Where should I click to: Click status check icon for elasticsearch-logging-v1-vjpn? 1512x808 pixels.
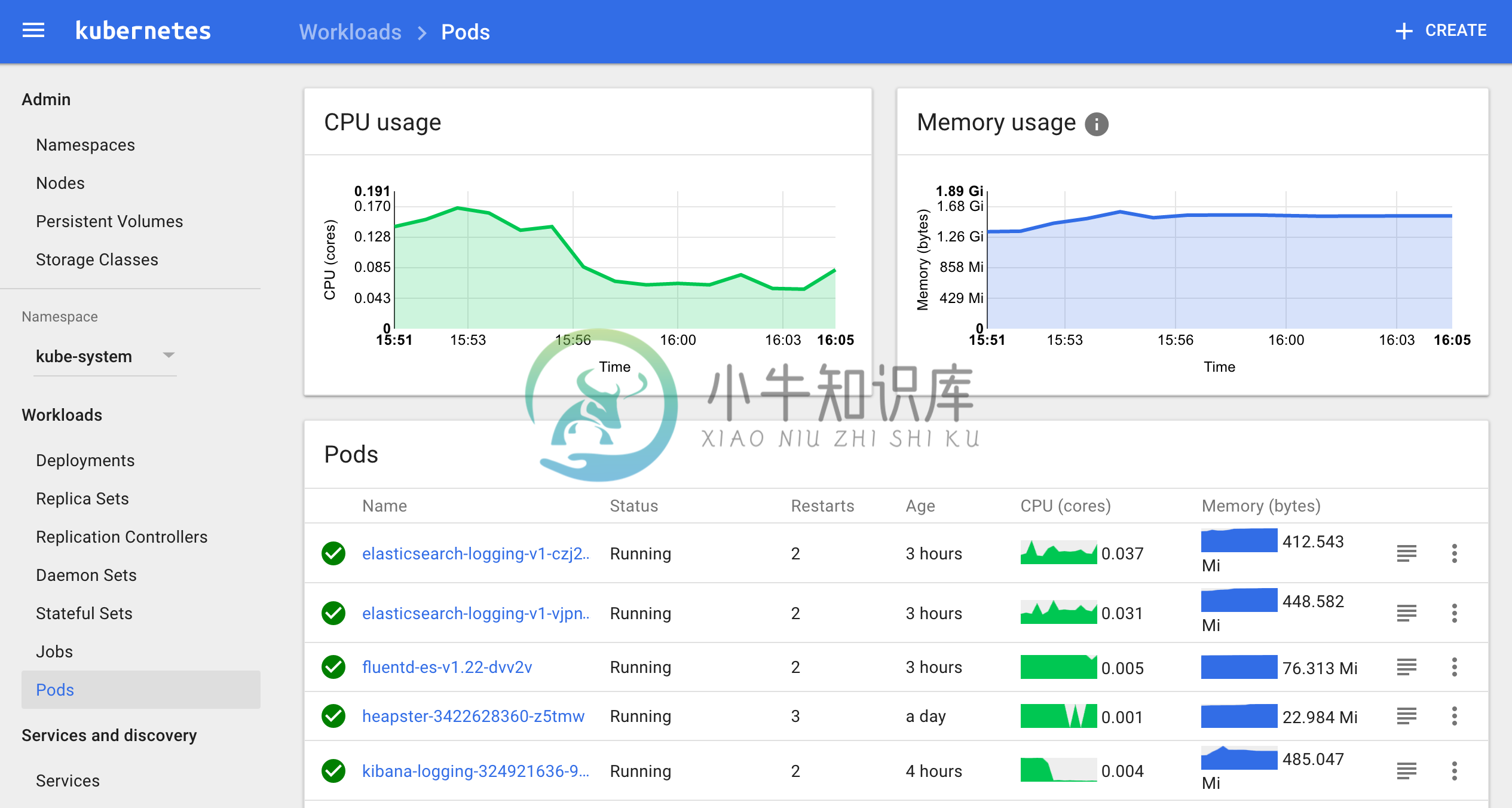coord(333,613)
